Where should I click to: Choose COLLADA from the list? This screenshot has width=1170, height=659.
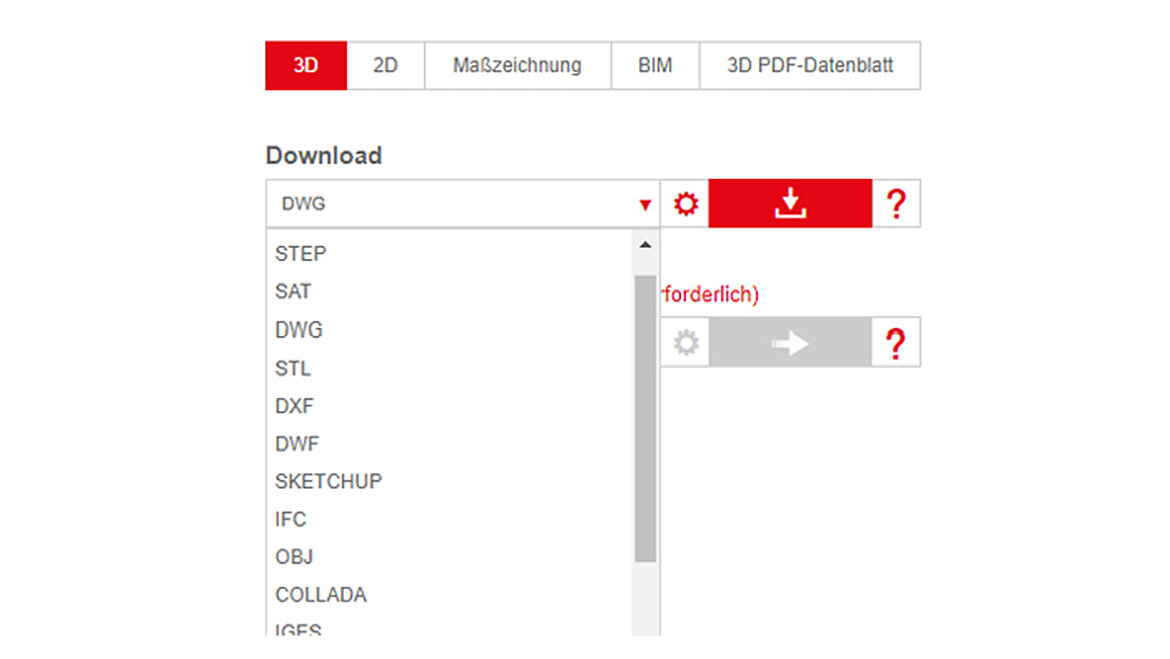[321, 594]
